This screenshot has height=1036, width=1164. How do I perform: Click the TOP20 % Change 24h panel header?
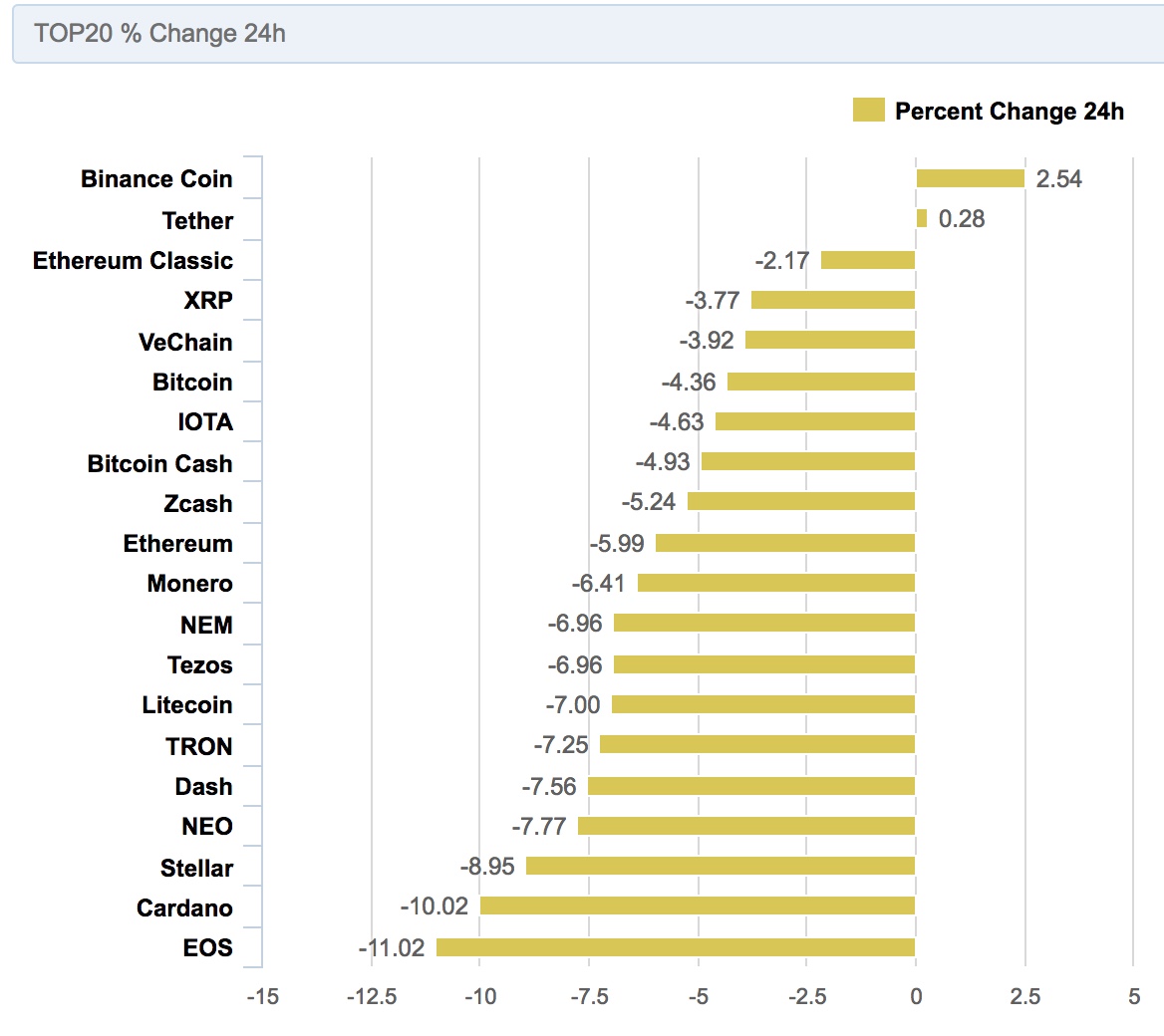pyautogui.click(x=588, y=34)
